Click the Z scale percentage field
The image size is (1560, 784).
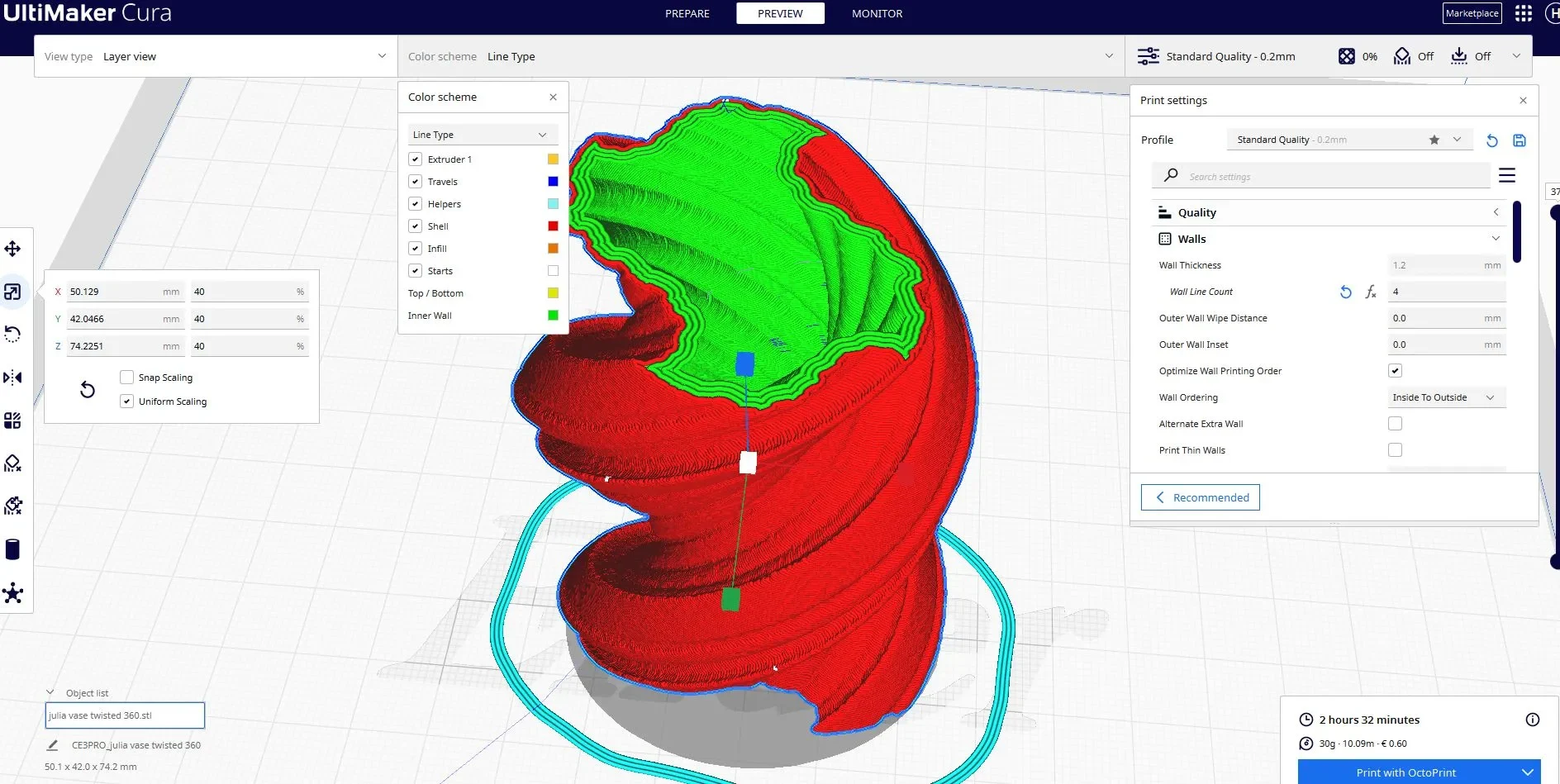coord(250,346)
